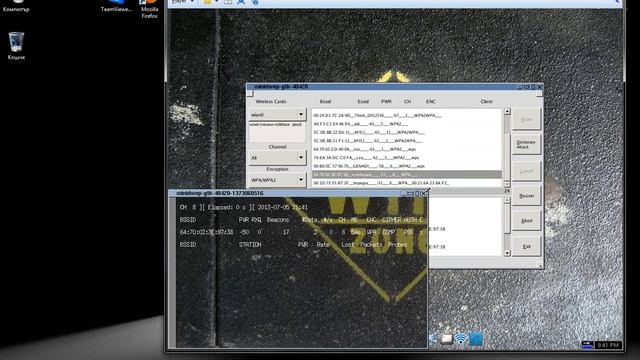Screen dimensions: 640x360
Task: Select network row 00:24:D1:7C:2A:9D
Action: [407, 116]
